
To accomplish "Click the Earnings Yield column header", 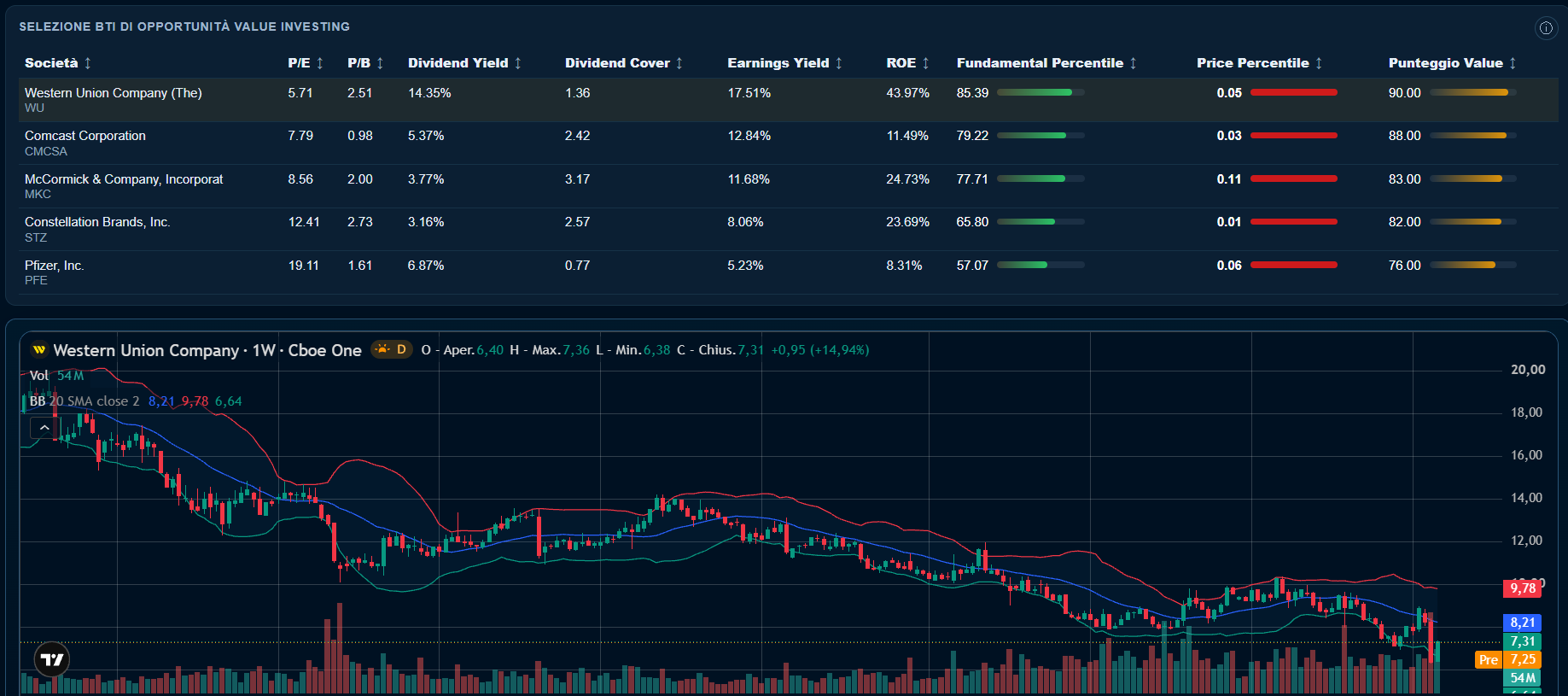I will pyautogui.click(x=778, y=63).
